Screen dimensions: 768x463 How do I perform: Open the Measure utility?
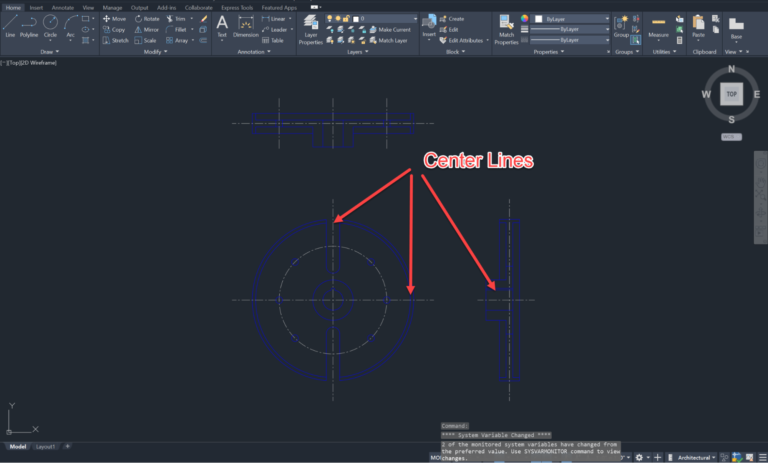coord(658,27)
